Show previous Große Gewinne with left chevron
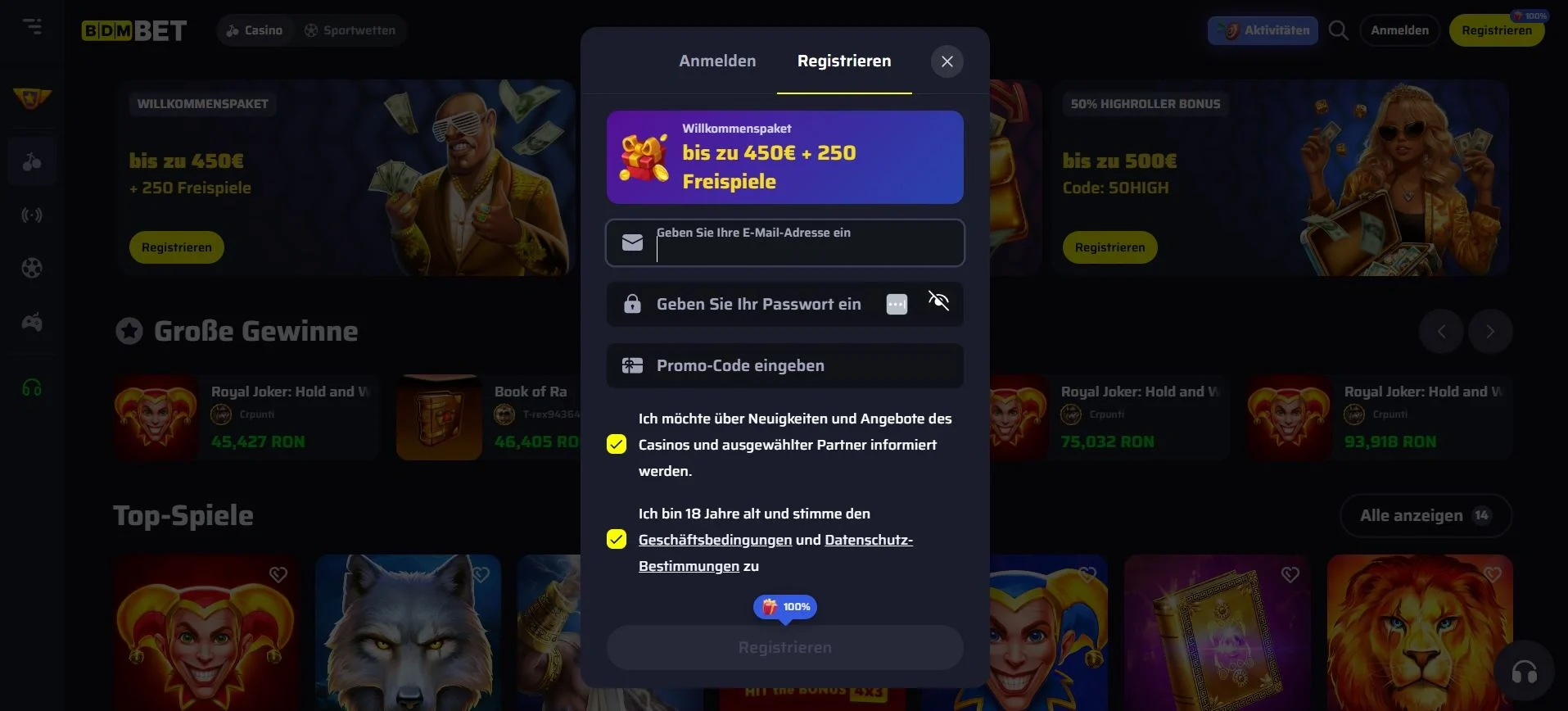 pos(1441,332)
